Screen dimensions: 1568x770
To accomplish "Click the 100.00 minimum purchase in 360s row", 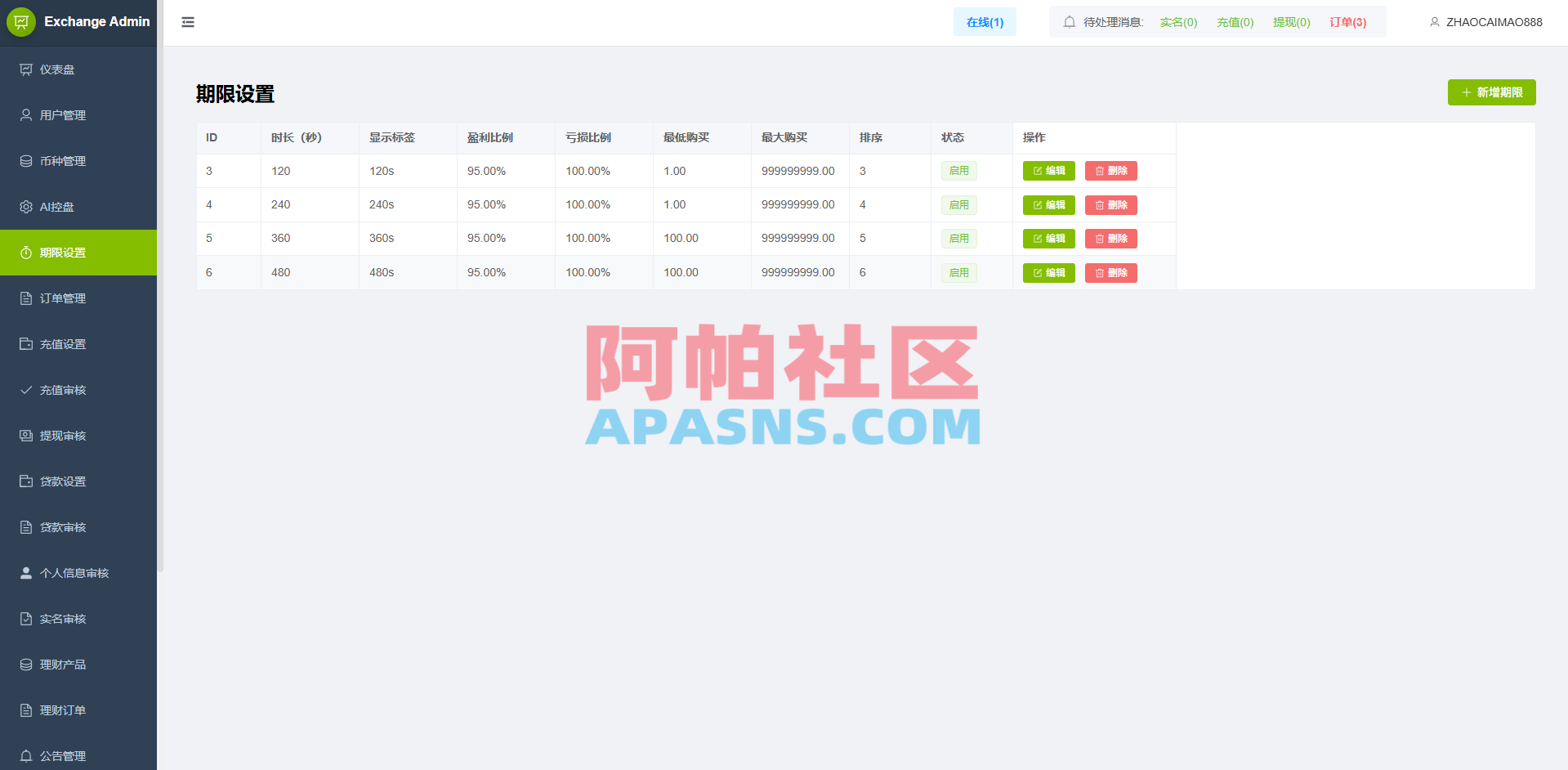I will click(x=681, y=238).
